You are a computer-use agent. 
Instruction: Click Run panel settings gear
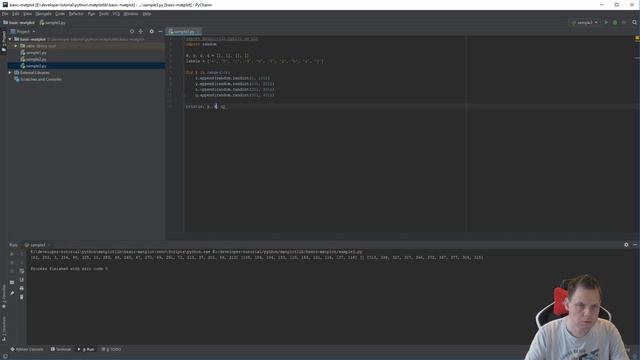(x=626, y=245)
